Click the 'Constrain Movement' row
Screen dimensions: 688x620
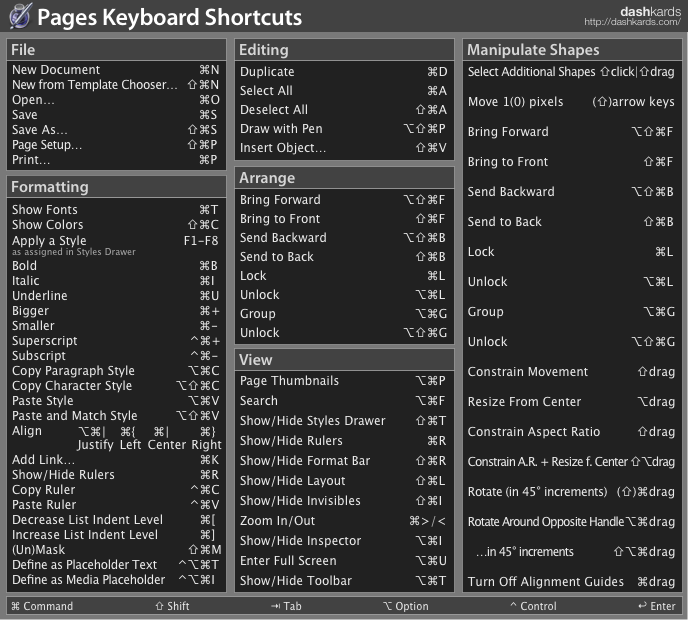coord(571,372)
